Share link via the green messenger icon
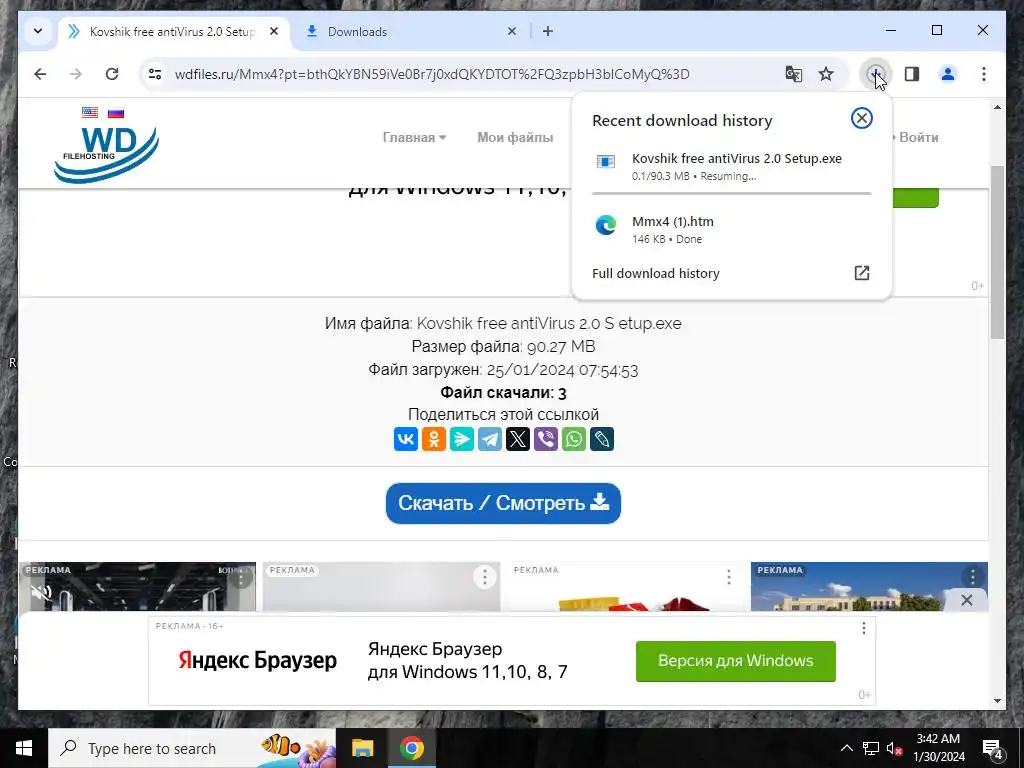 pos(462,439)
